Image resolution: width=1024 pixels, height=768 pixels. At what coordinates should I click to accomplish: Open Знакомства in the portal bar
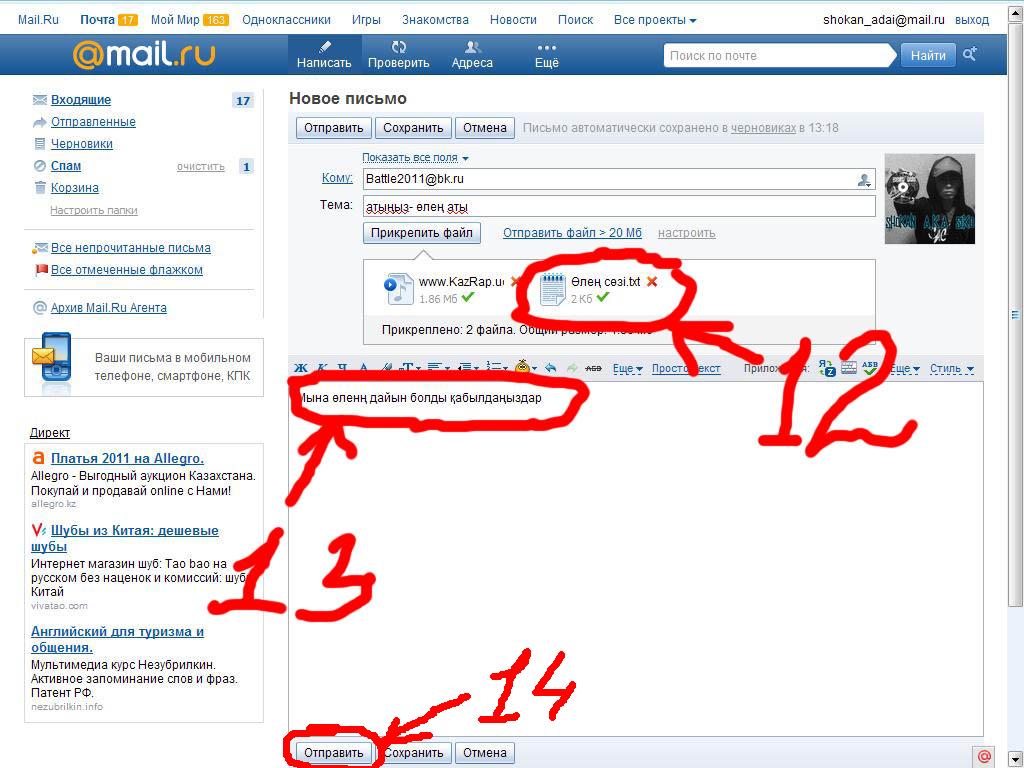pos(436,20)
